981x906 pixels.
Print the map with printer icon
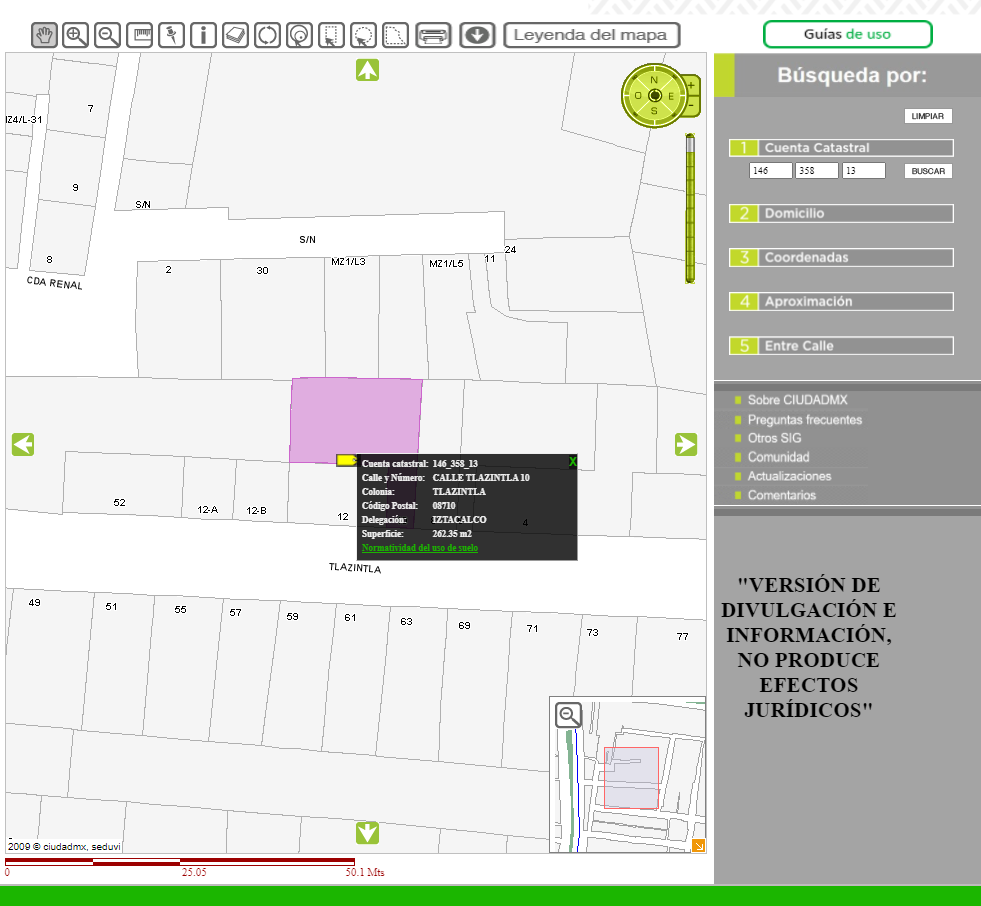click(x=433, y=35)
